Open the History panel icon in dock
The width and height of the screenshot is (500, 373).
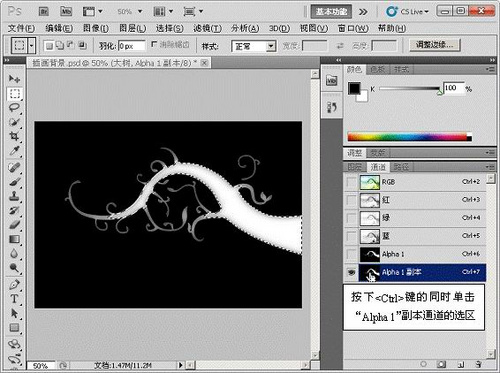[331, 107]
